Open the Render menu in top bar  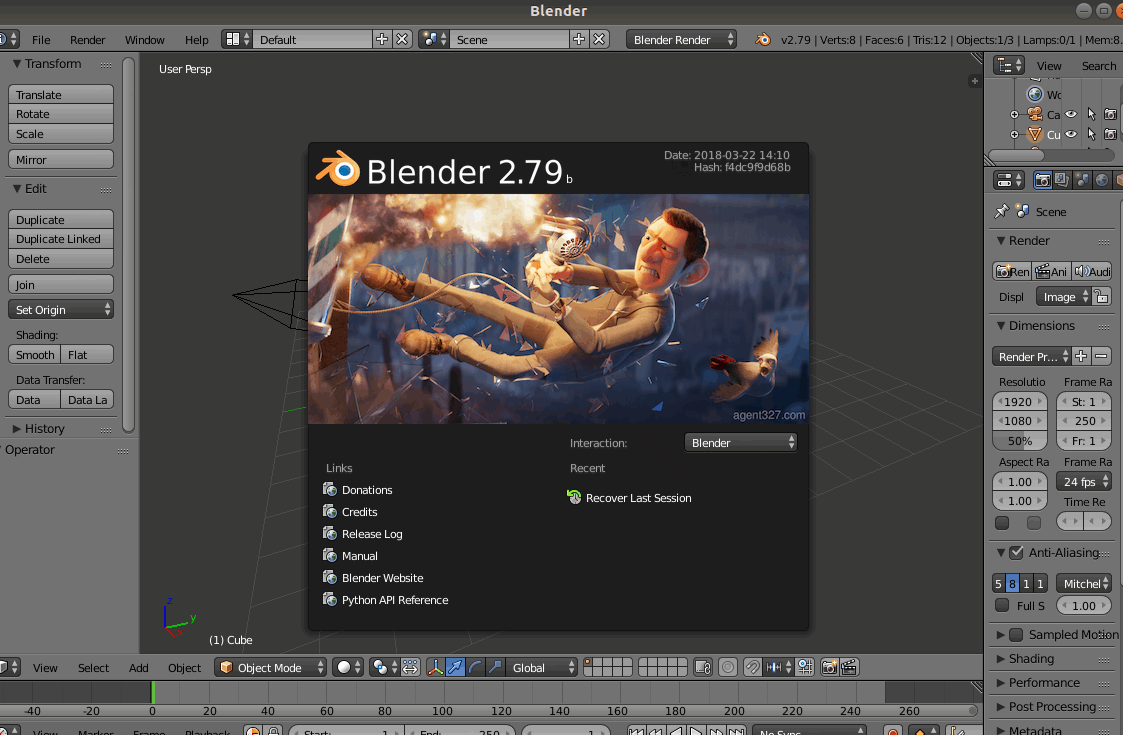coord(87,39)
